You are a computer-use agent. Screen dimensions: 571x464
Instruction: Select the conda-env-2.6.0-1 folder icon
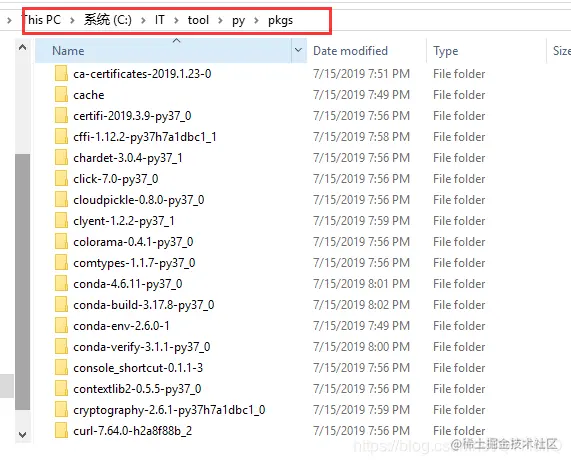tap(61, 326)
